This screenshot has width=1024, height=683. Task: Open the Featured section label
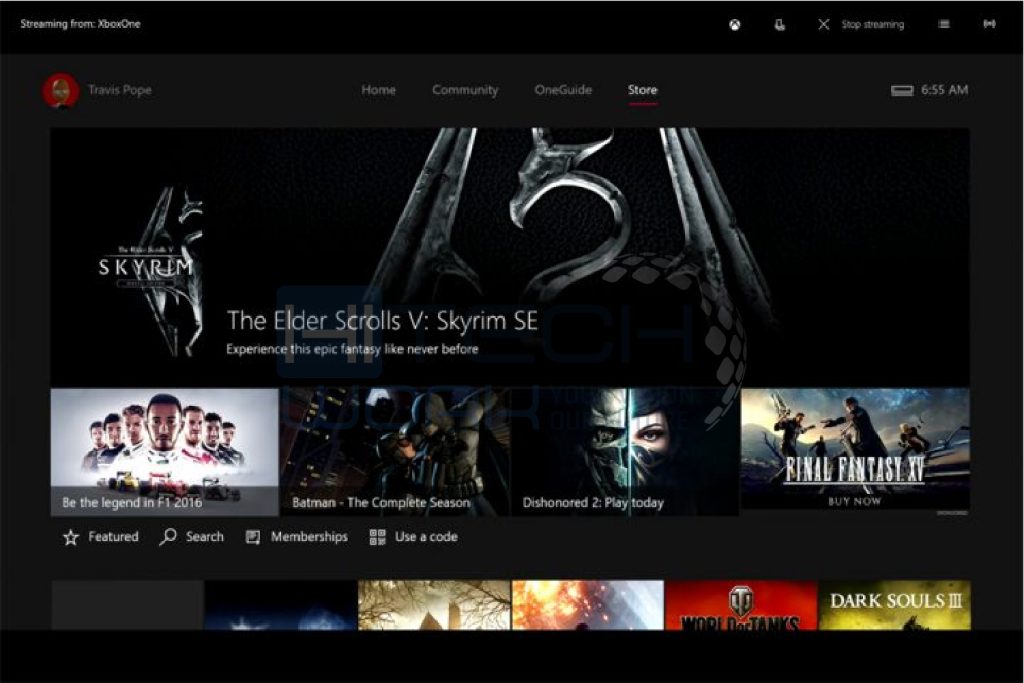114,537
